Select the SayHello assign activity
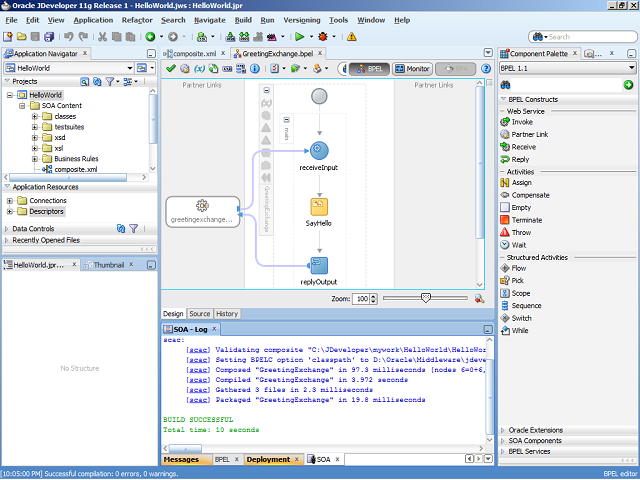The image size is (640, 480). pos(319,206)
